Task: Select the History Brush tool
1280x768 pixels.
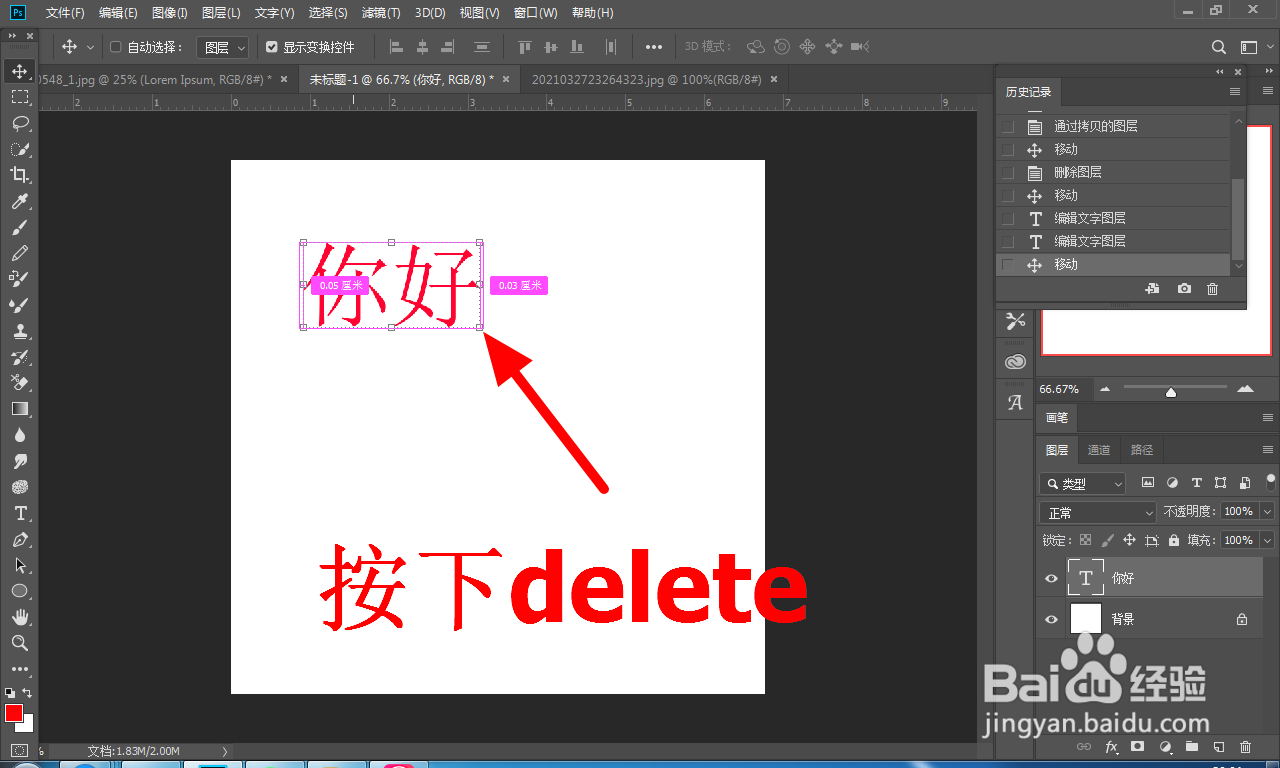Action: [19, 357]
